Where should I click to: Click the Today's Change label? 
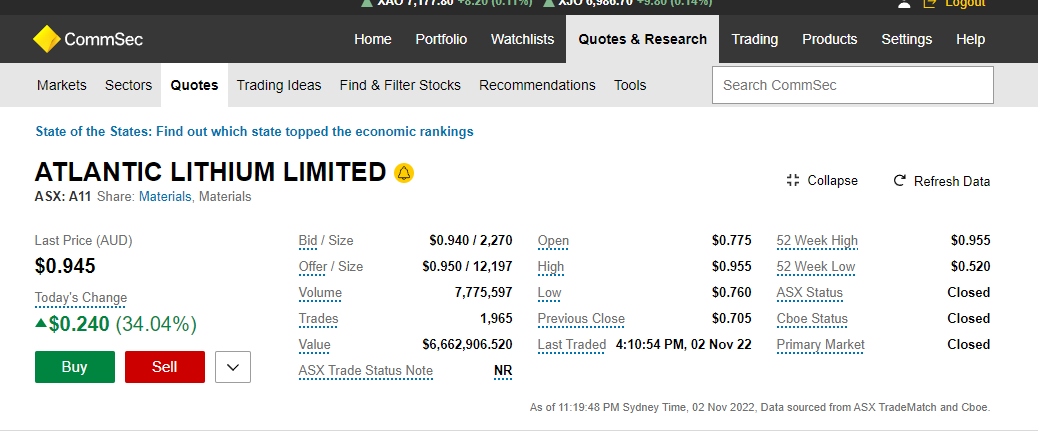[81, 298]
